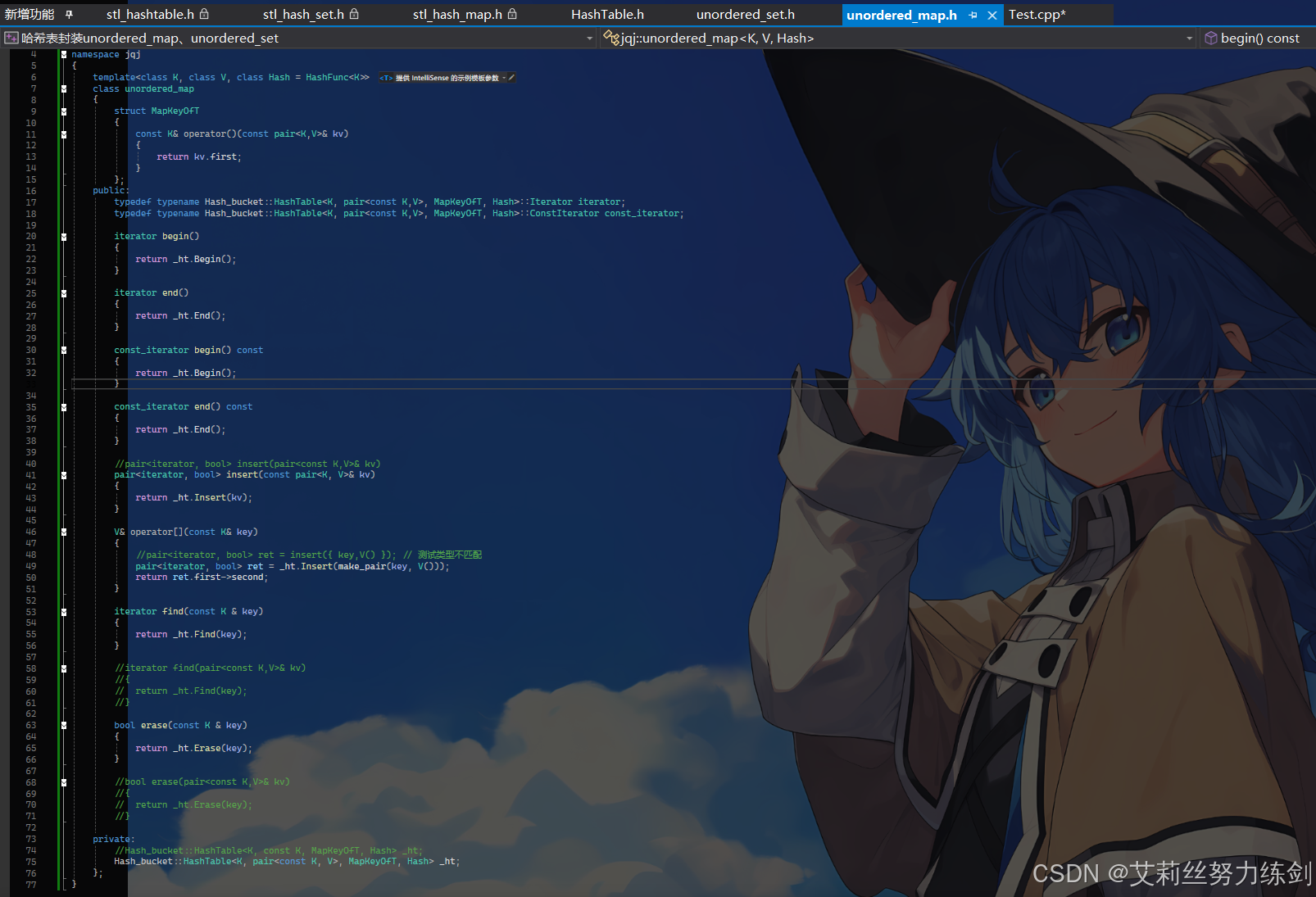Click the 测试类型不匹配 comment on line 48
Viewport: 1316px width, 897px height.
coord(450,555)
